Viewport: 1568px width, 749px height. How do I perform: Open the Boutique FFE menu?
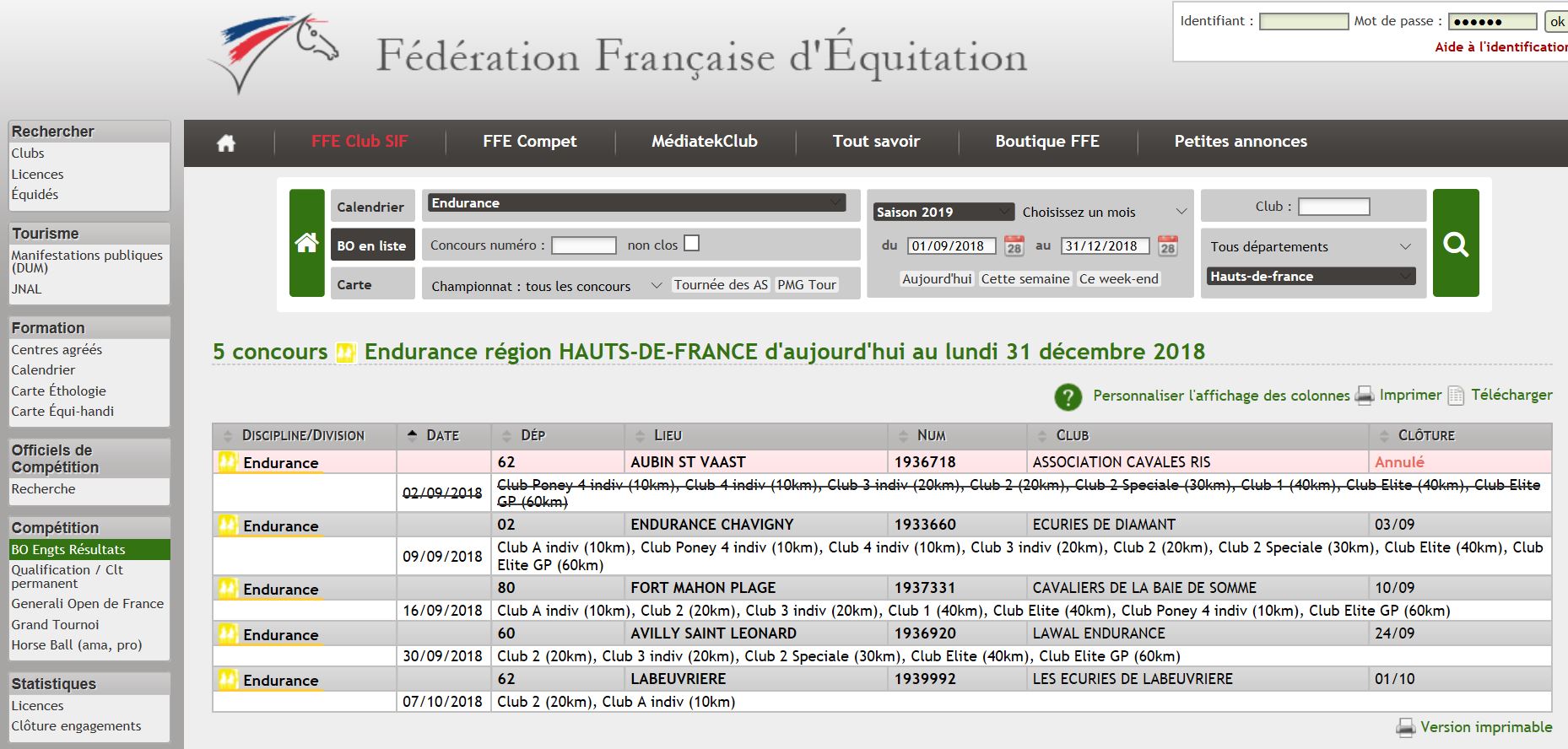tap(1047, 142)
